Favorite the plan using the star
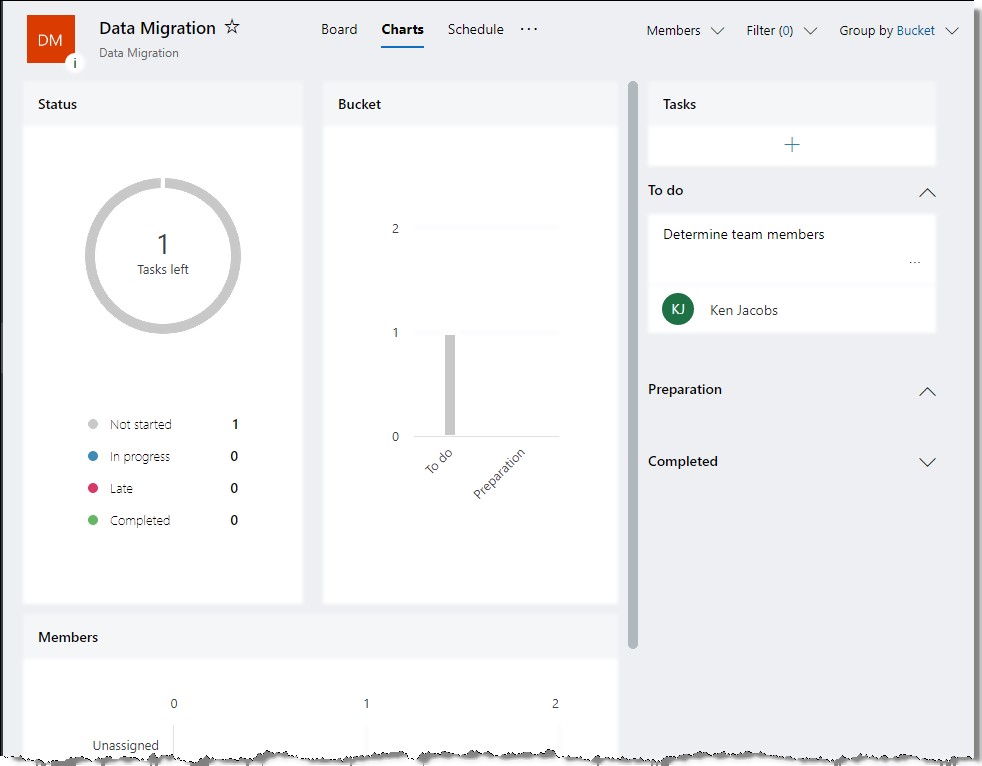Viewport: 982px width, 766px height. pyautogui.click(x=231, y=28)
